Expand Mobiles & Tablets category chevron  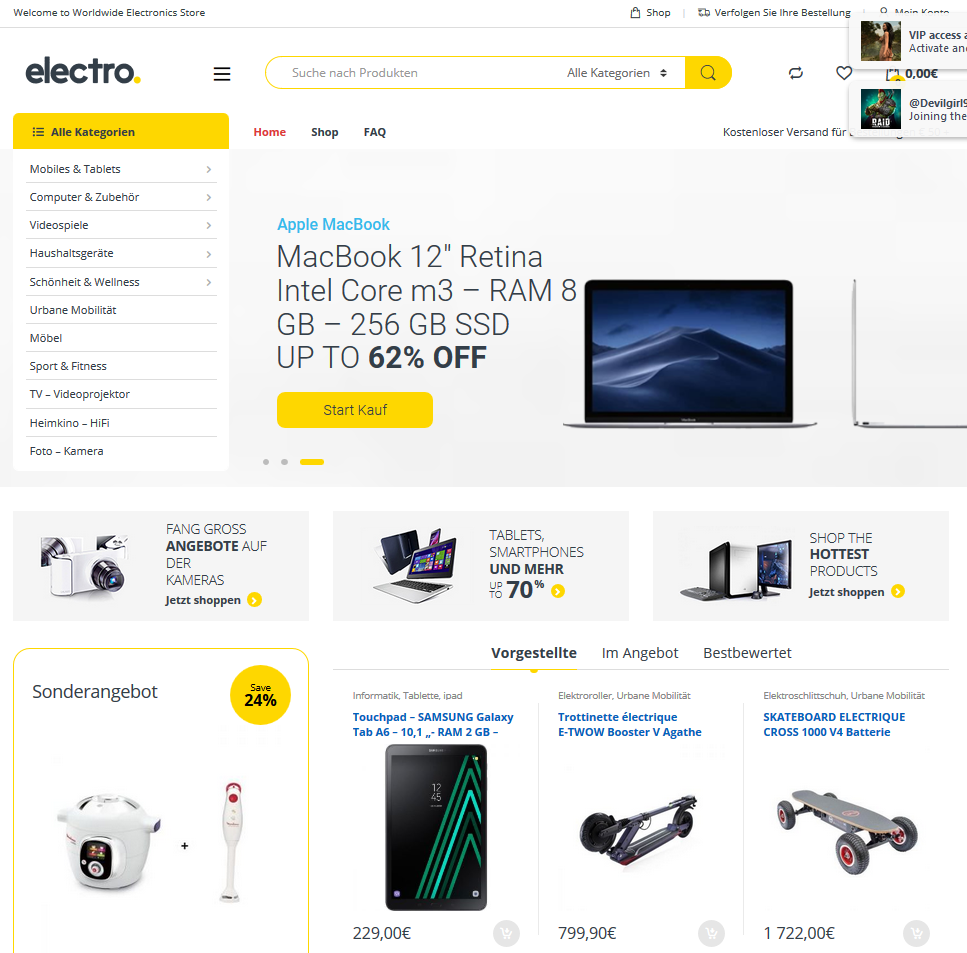pos(208,169)
